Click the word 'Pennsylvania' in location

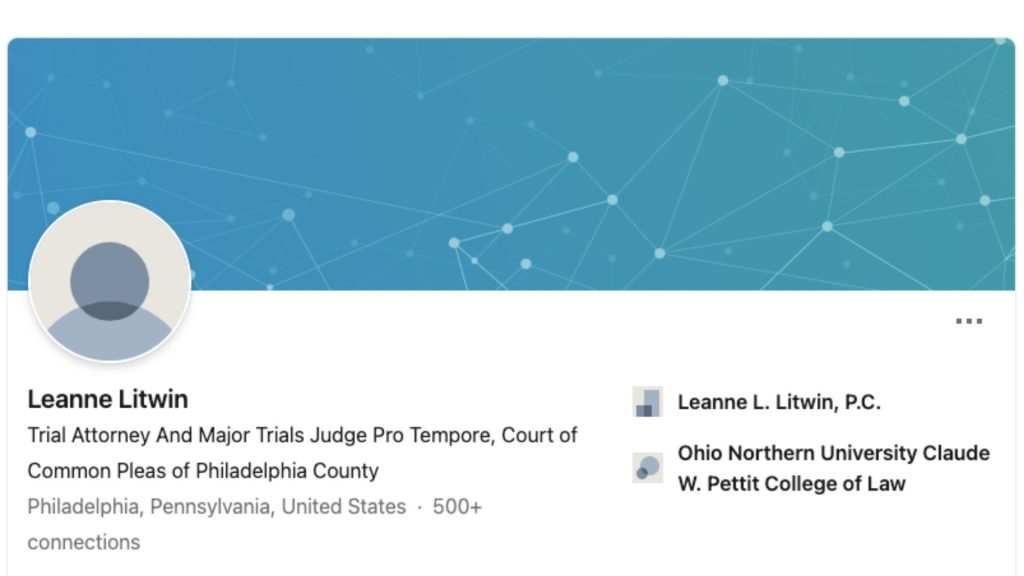[x=209, y=507]
